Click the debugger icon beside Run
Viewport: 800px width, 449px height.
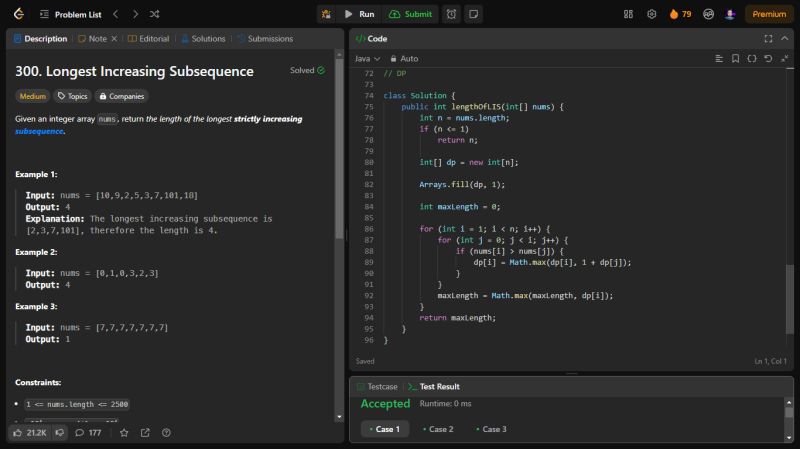coord(326,14)
